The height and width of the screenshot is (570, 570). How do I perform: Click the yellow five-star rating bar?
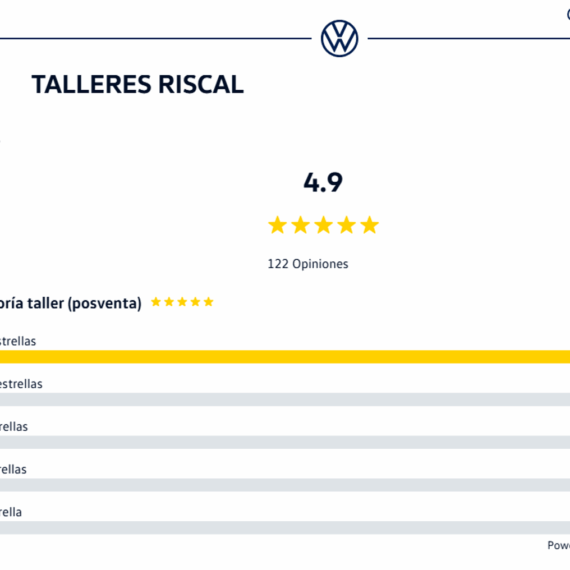[285, 357]
